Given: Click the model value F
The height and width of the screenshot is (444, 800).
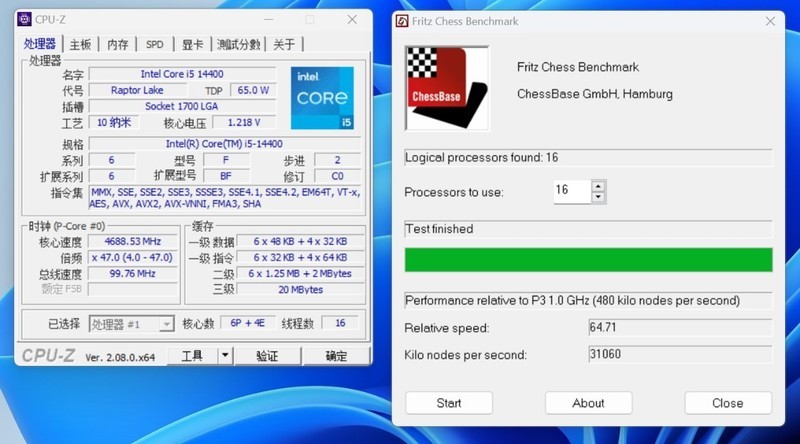Looking at the screenshot, I should [x=226, y=160].
